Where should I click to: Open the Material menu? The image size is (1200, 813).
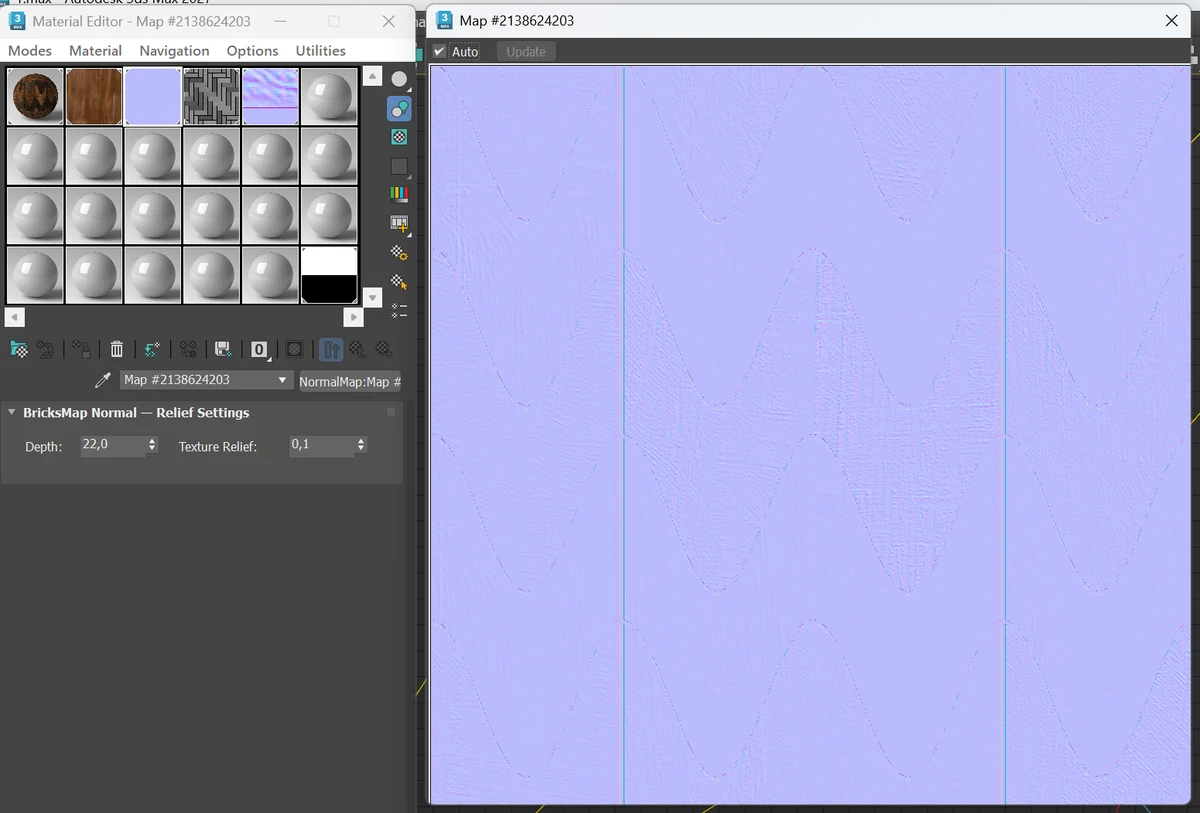(x=95, y=50)
